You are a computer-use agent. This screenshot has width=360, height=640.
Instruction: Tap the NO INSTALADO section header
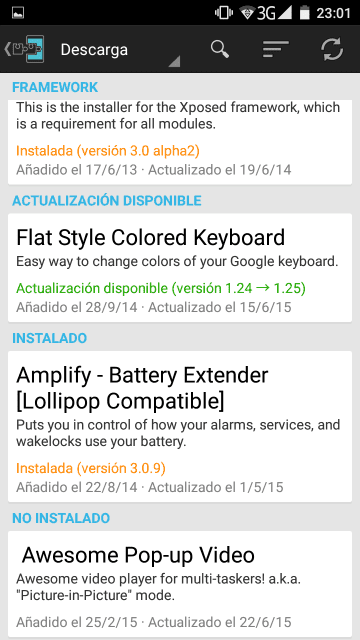[x=61, y=518]
